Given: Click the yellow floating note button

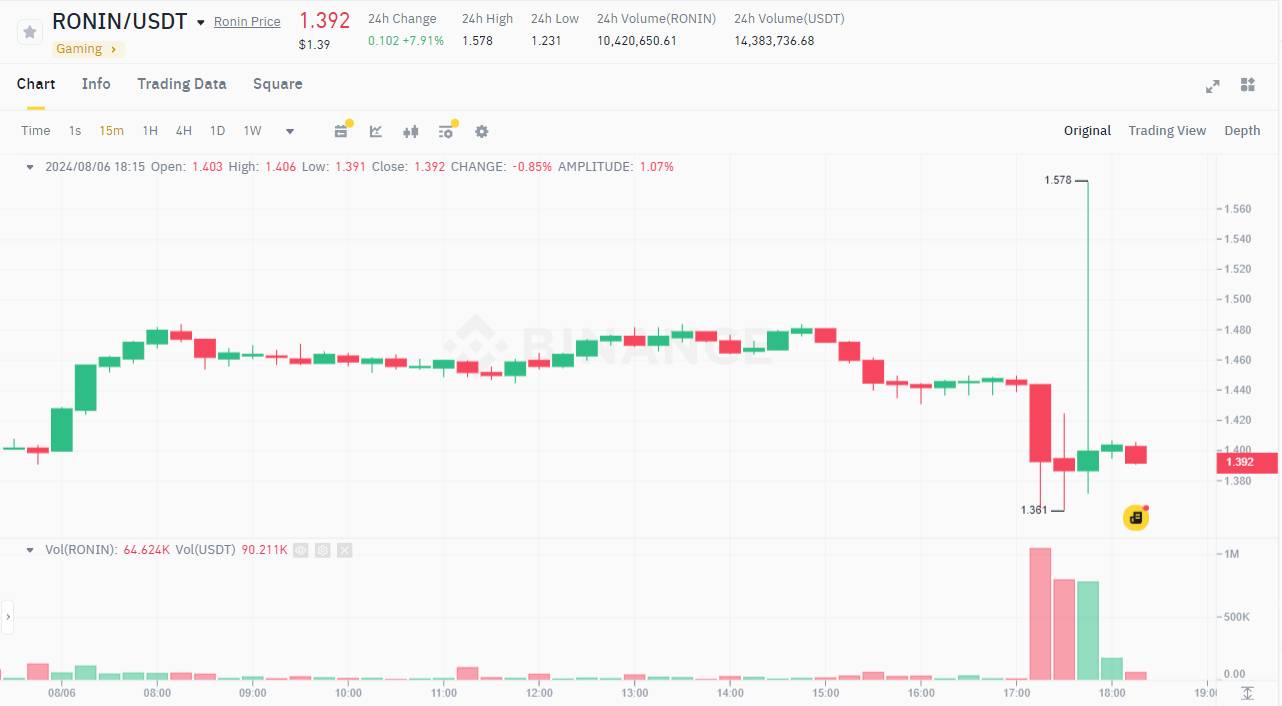Looking at the screenshot, I should click(1136, 517).
